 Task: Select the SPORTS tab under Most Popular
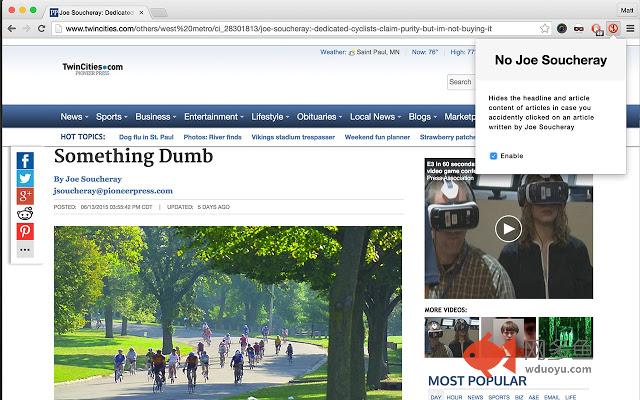coord(499,397)
